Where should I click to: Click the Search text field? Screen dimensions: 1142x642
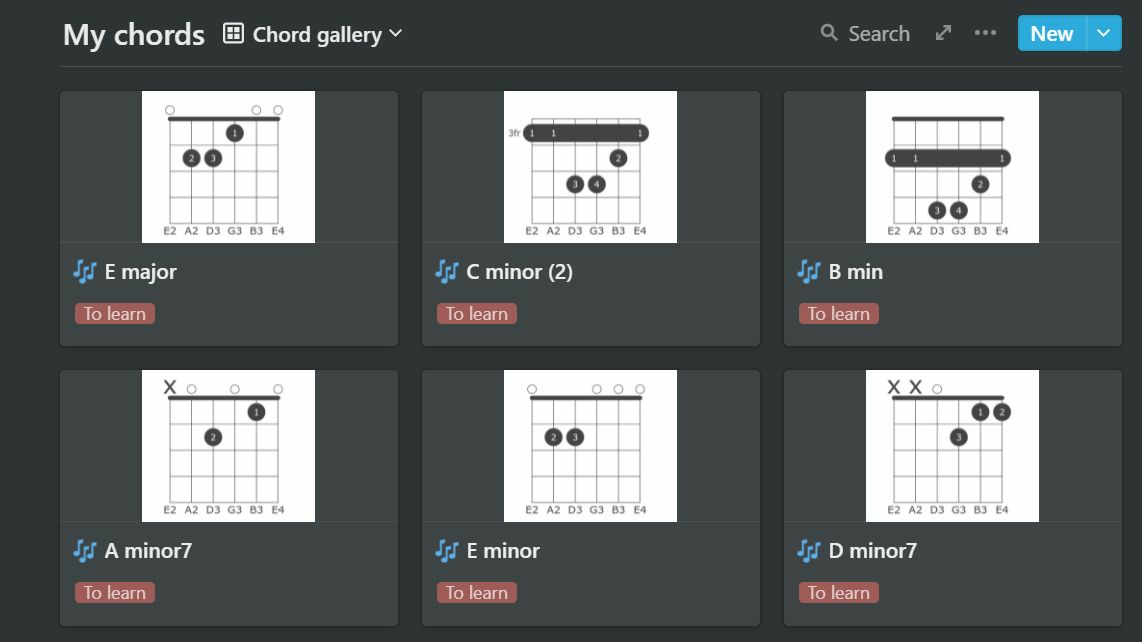[x=879, y=33]
